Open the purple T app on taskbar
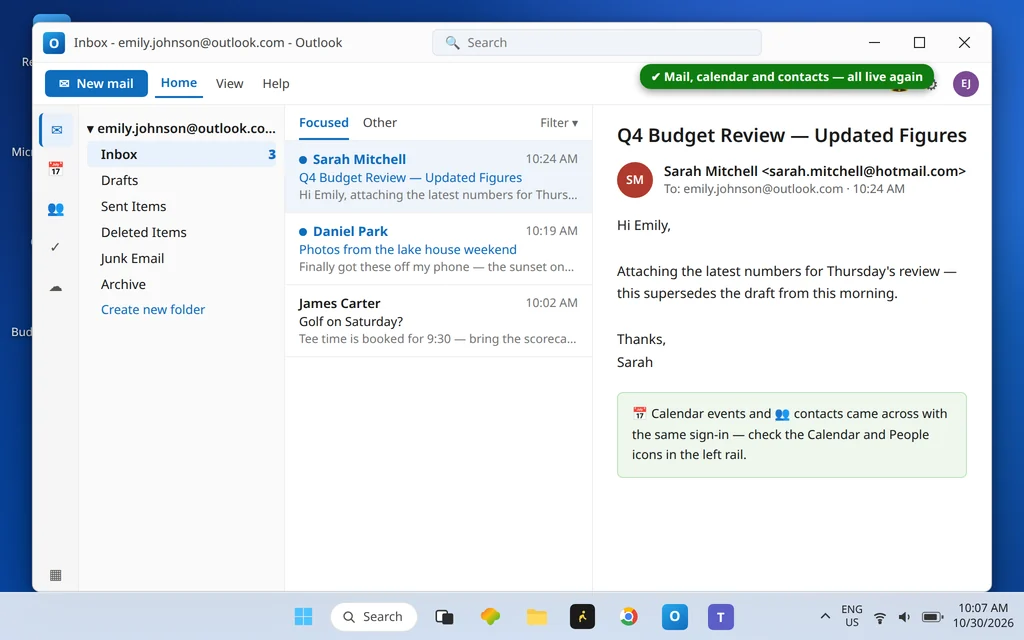Viewport: 1024px width, 640px height. click(720, 616)
